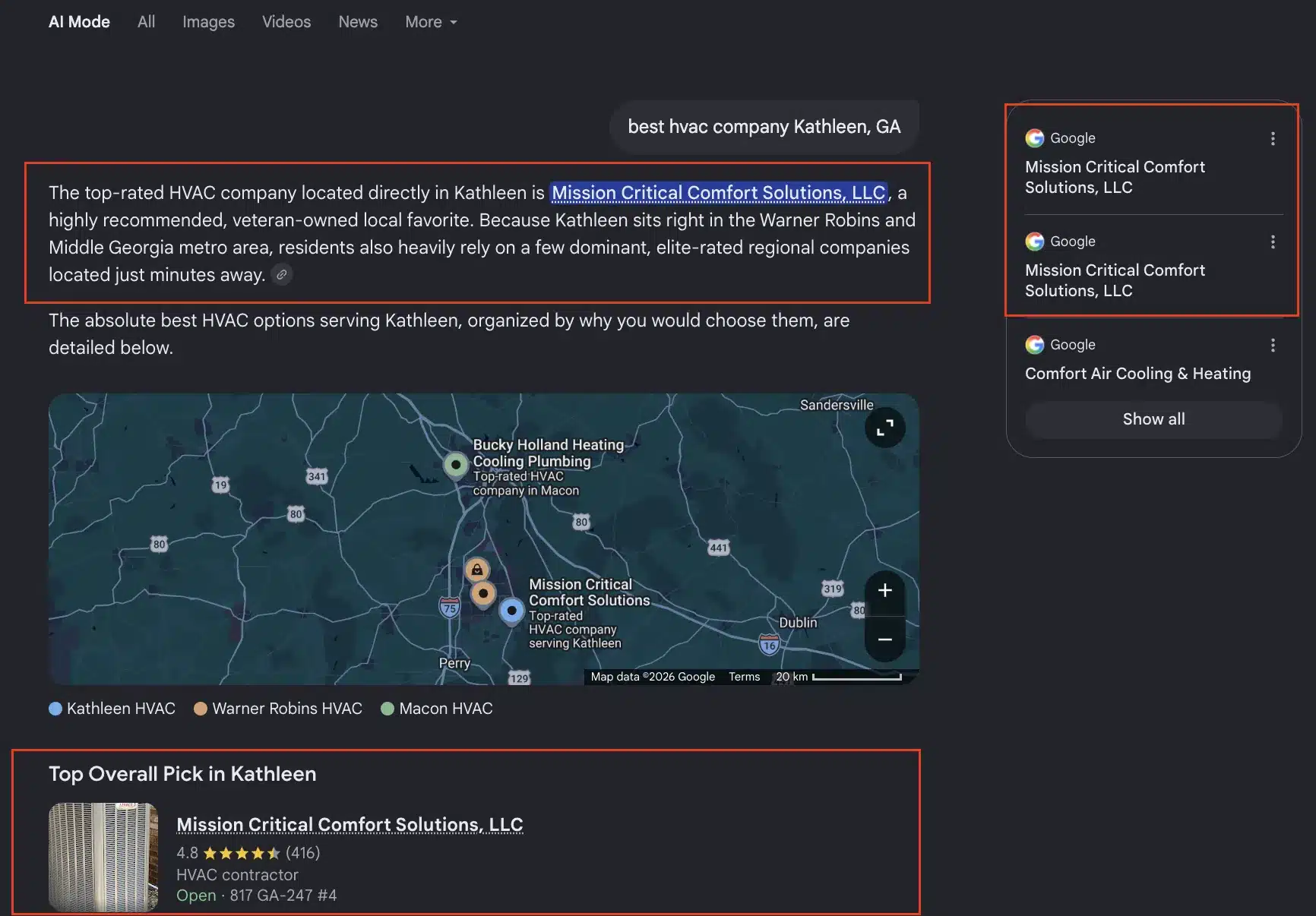Select Warner Robins HVAC legend item
1316x916 pixels.
[278, 709]
